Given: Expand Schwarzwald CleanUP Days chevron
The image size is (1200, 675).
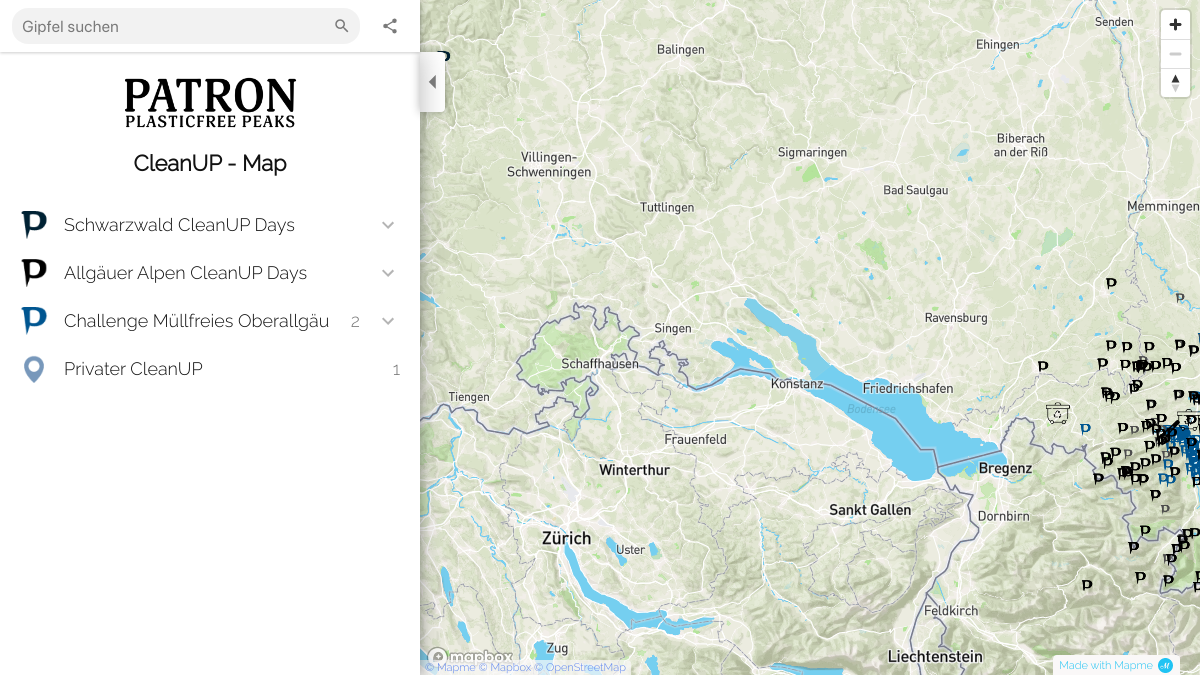Looking at the screenshot, I should (388, 225).
